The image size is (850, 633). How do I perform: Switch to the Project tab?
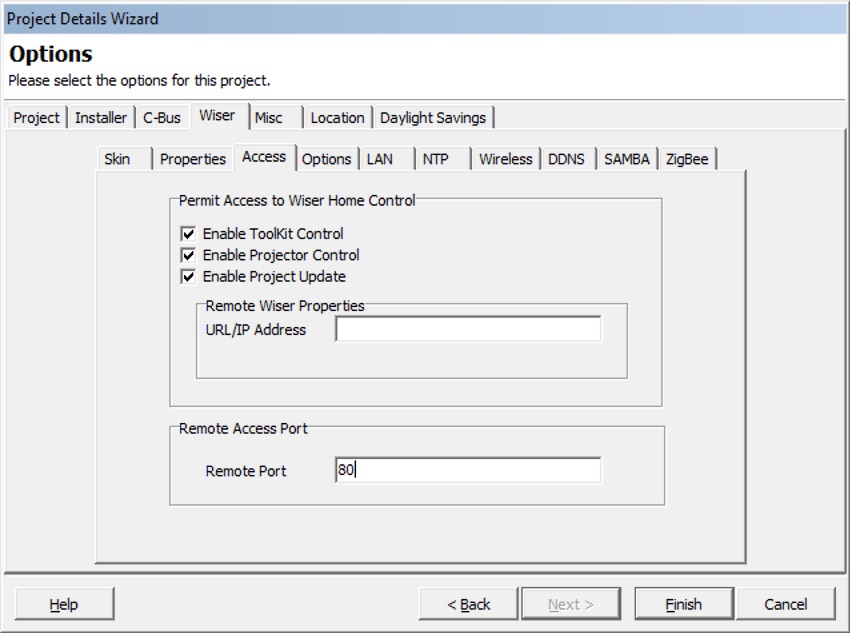36,118
